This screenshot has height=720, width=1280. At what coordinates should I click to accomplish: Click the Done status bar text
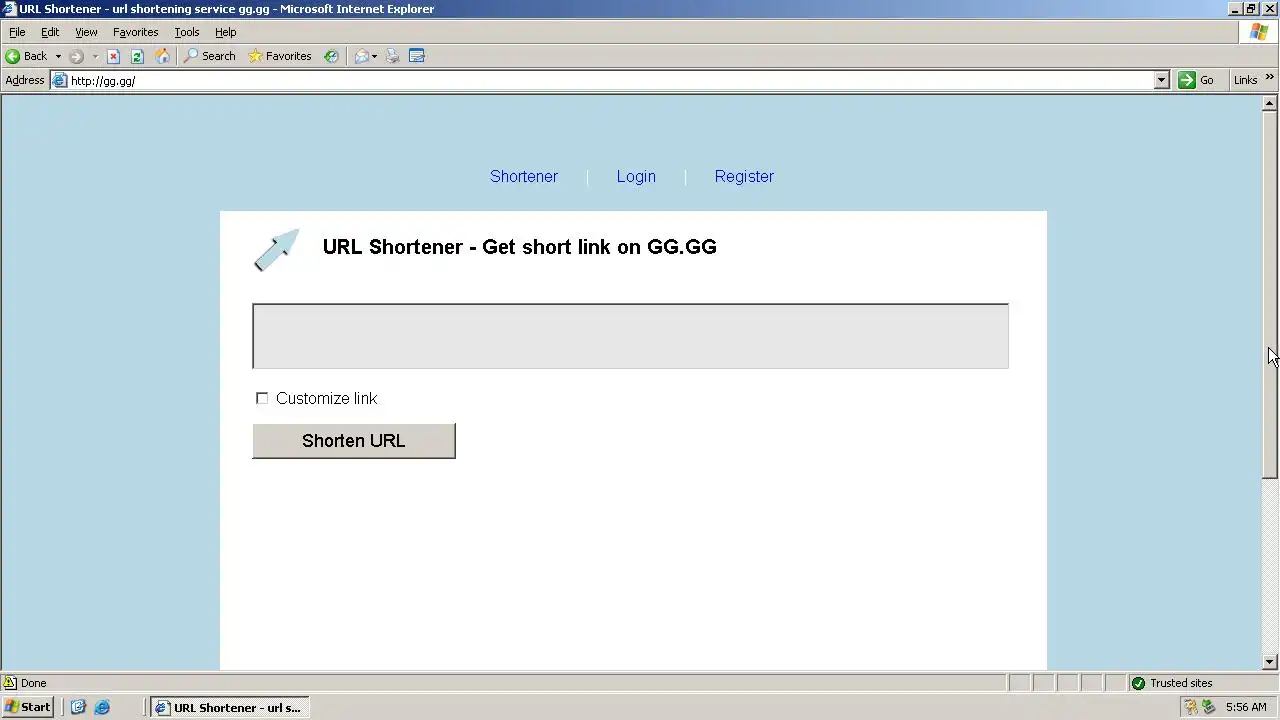34,683
